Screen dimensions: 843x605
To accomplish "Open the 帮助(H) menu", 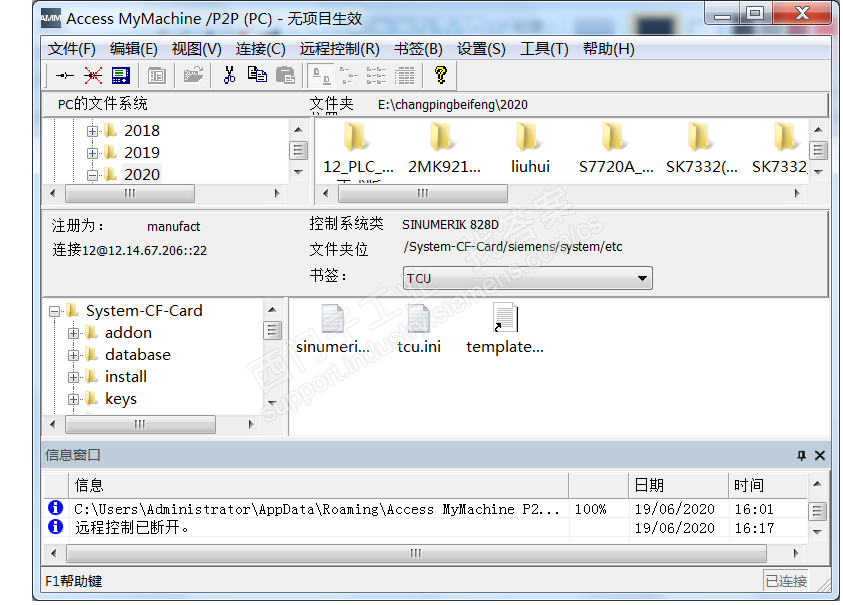I will click(608, 49).
